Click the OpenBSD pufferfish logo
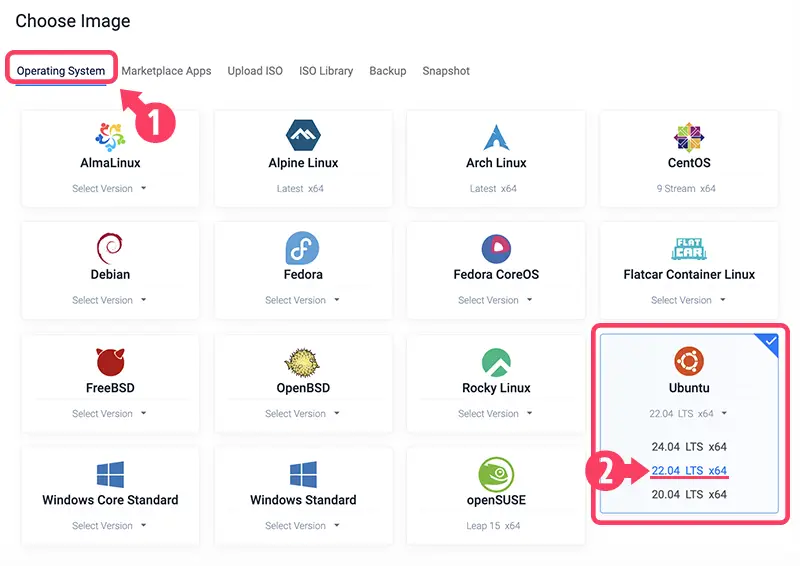Viewport: 800px width, 566px height. click(x=302, y=361)
